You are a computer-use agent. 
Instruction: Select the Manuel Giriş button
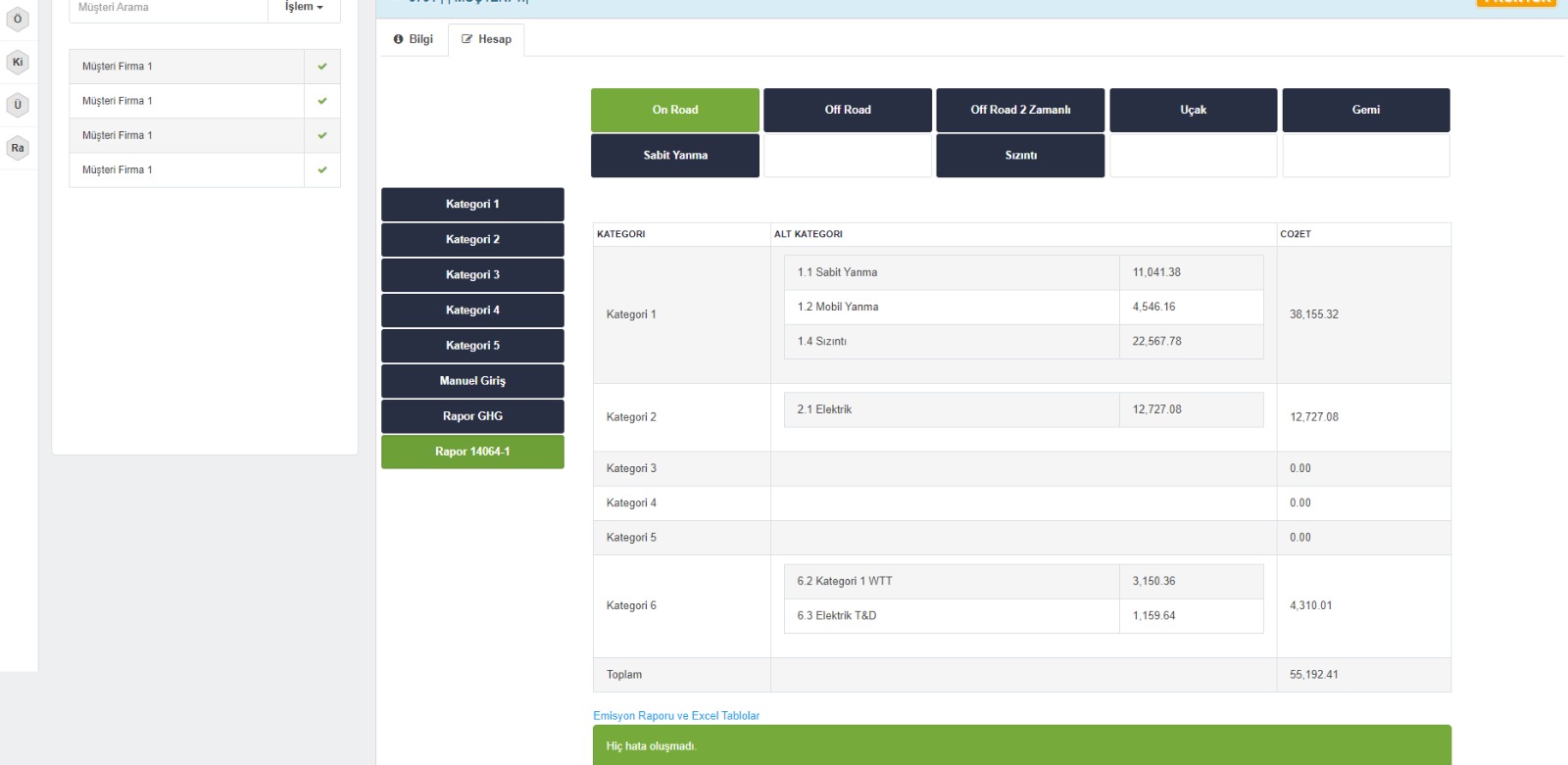pyautogui.click(x=472, y=381)
